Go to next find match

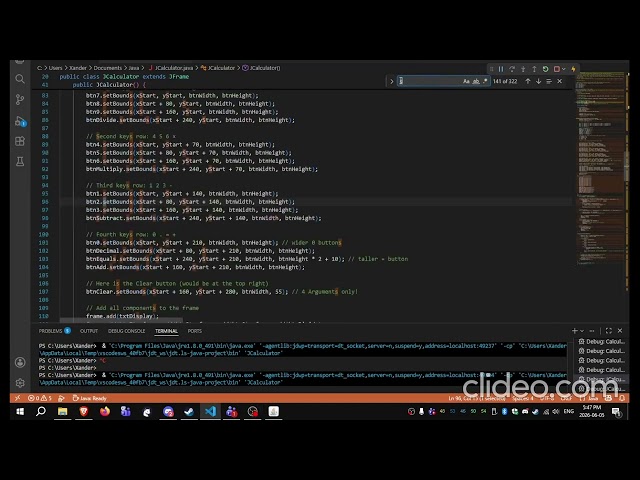point(538,81)
